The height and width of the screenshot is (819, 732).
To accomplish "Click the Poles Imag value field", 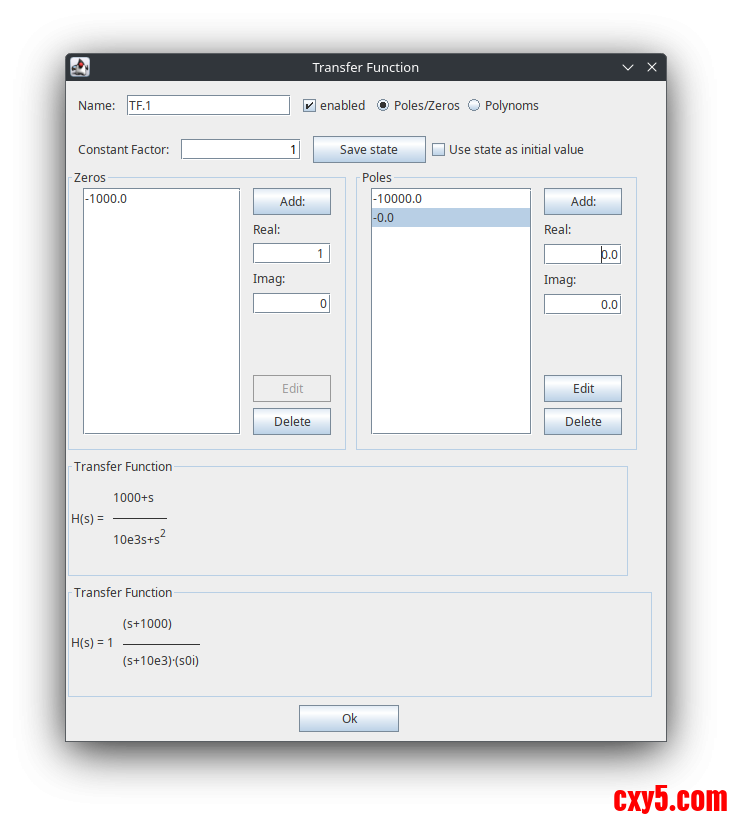I will click(582, 304).
